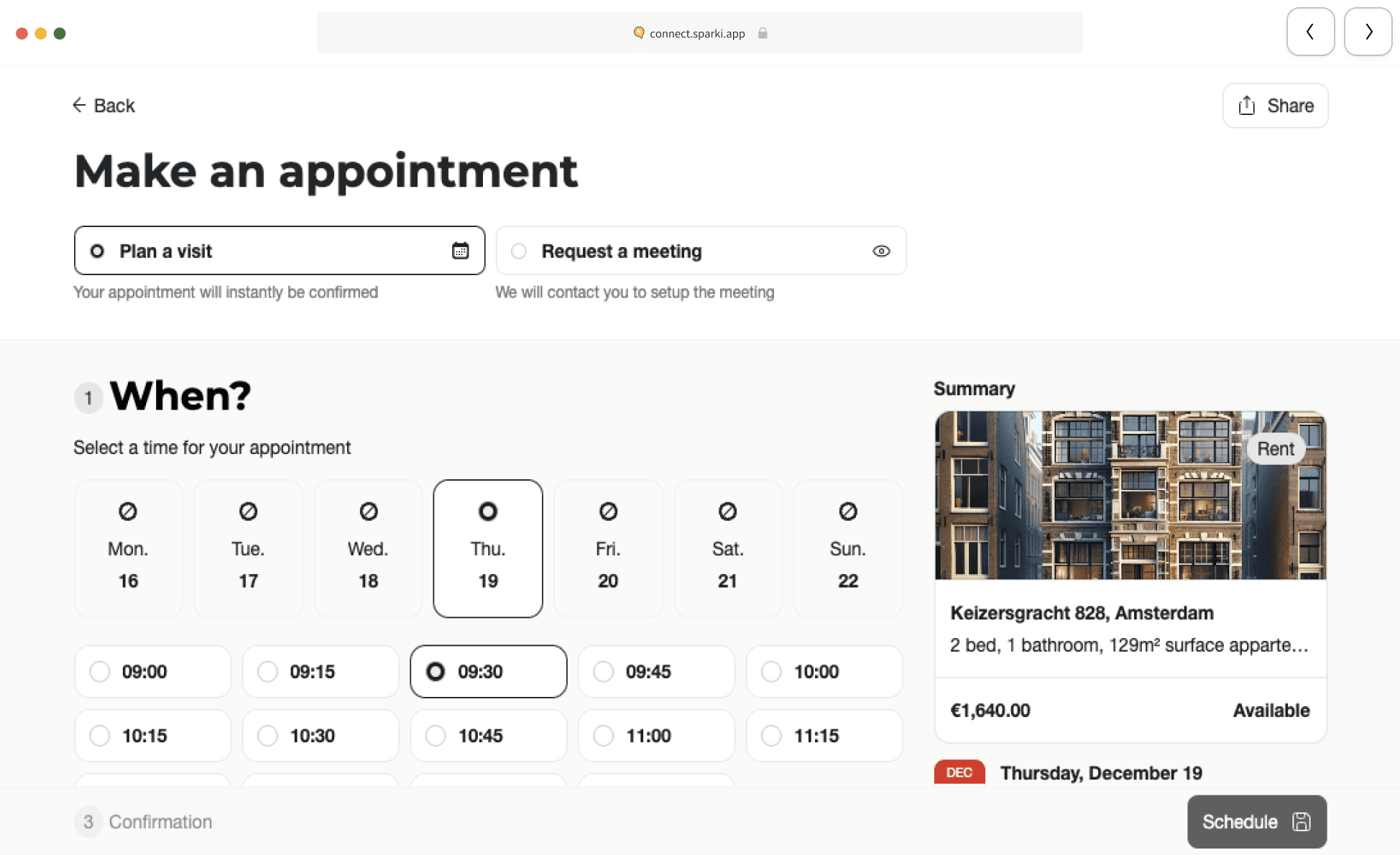
Task: Select the Request a meeting option
Action: coord(701,251)
